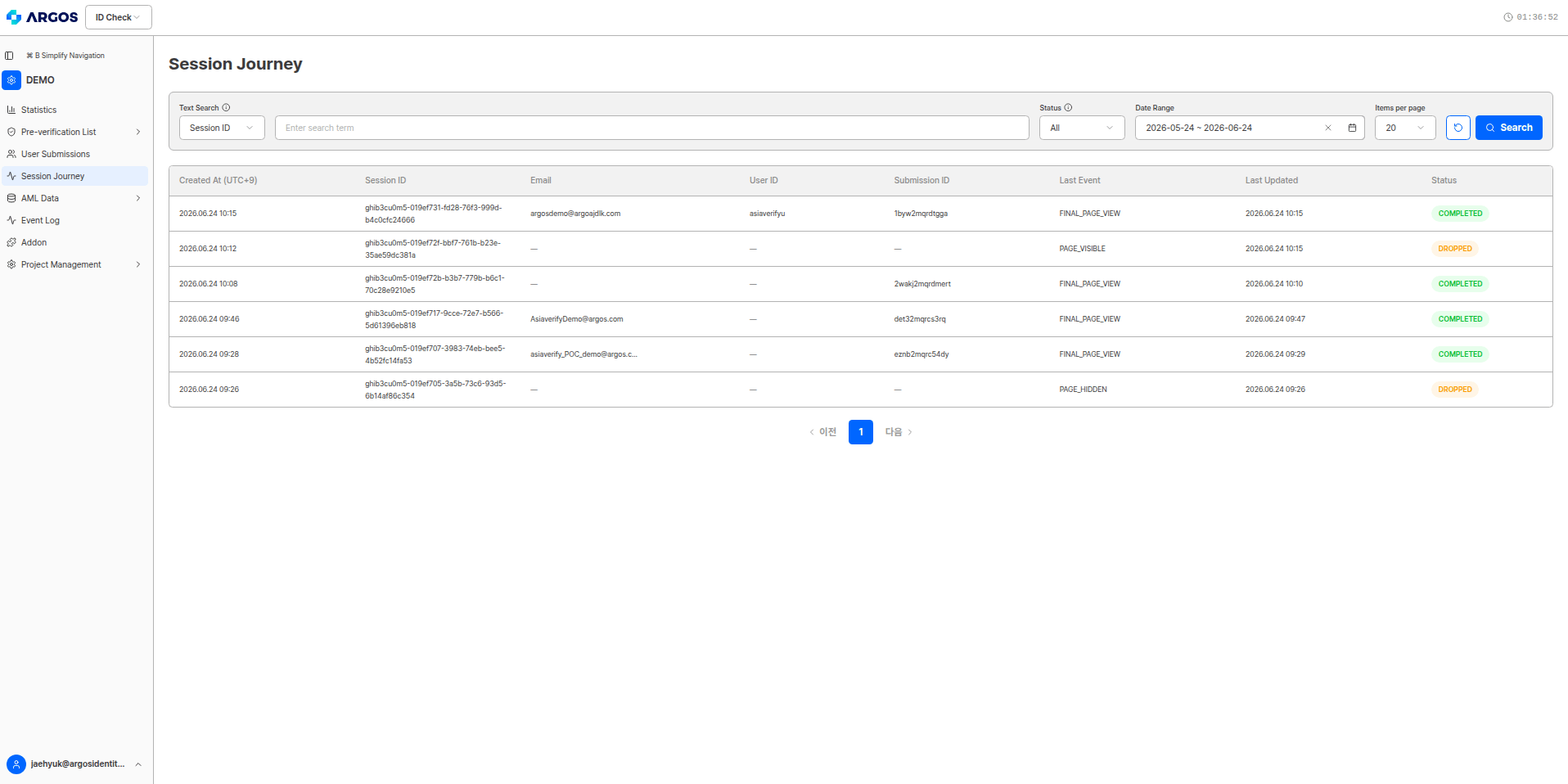Click the Date Range input field

[x=1249, y=128]
